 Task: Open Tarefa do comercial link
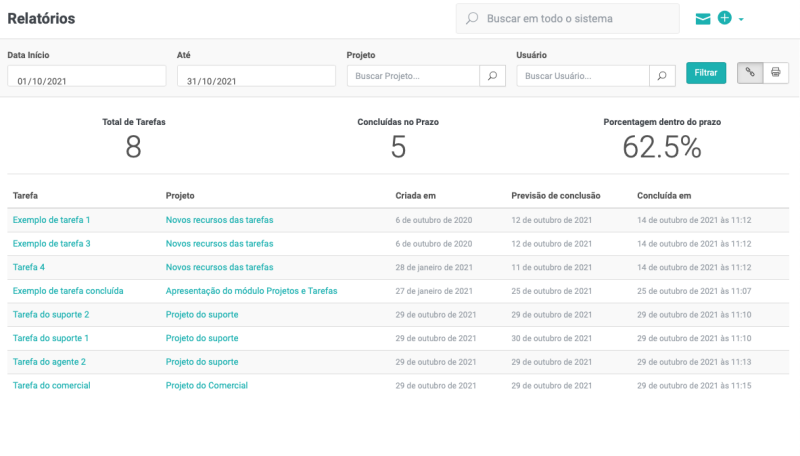(51, 385)
